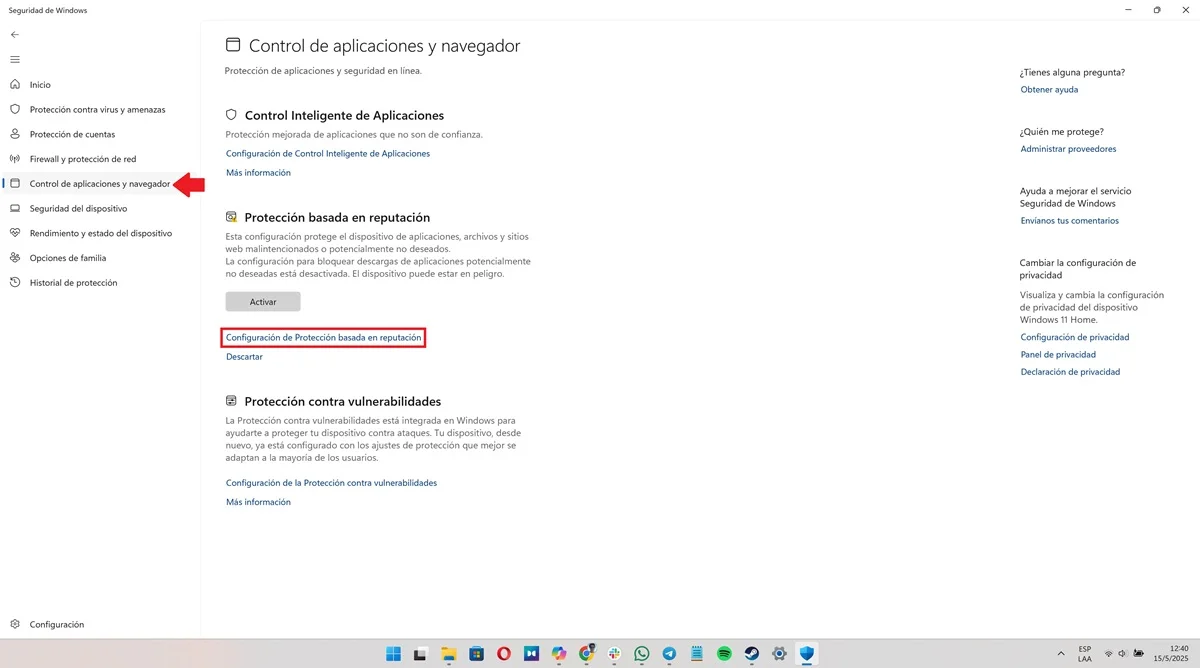Open Seguridad del dispositivo section
Viewport: 1200px width, 668px height.
point(78,208)
